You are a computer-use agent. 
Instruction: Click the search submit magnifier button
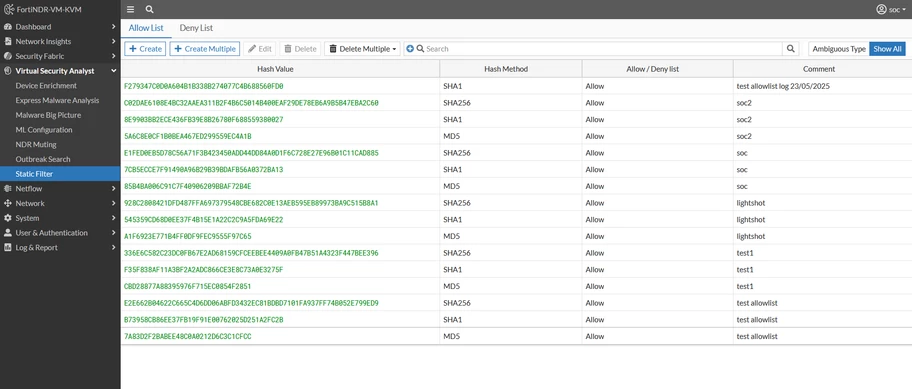coord(790,49)
